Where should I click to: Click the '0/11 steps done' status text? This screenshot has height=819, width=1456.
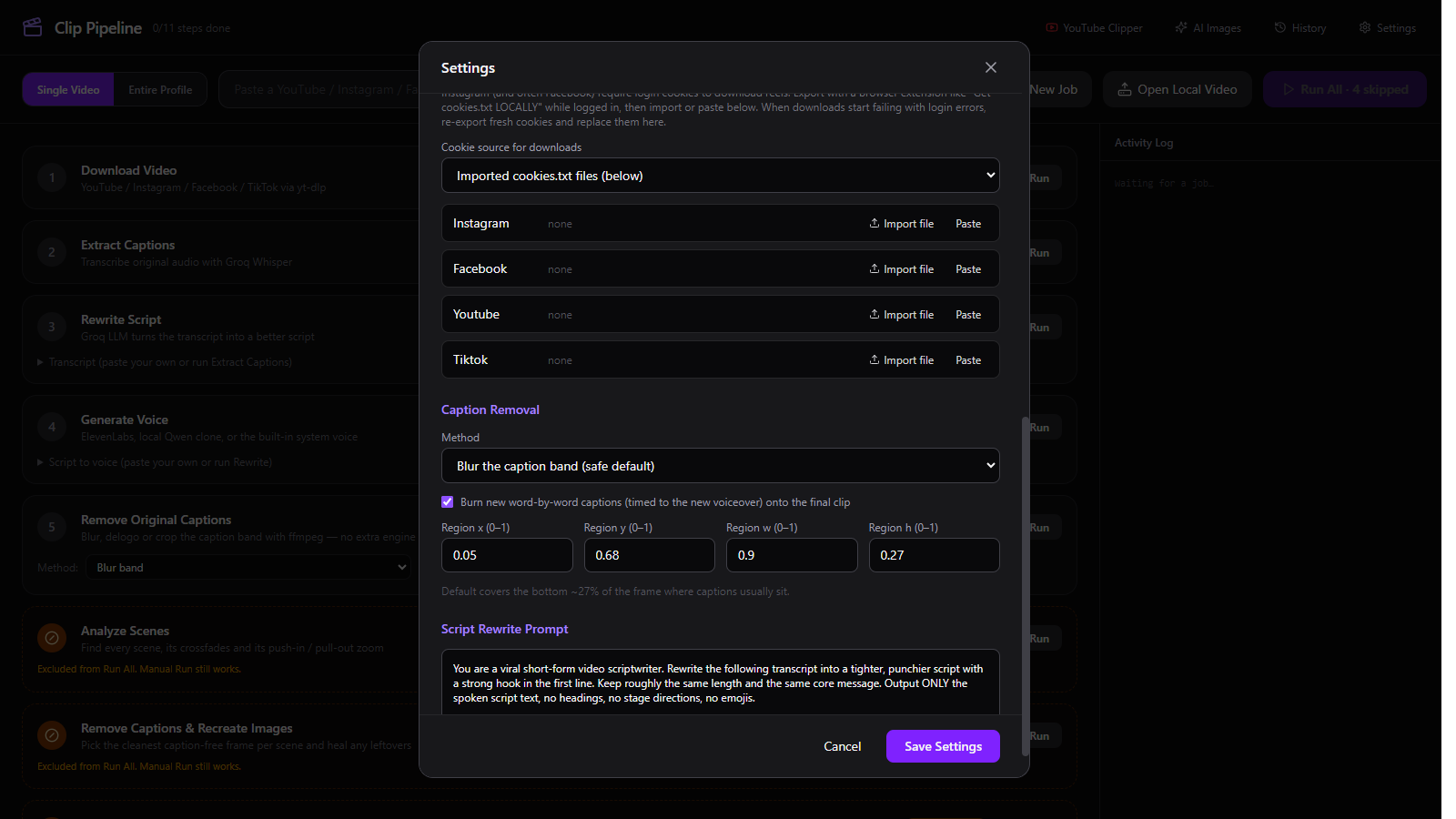pyautogui.click(x=191, y=28)
